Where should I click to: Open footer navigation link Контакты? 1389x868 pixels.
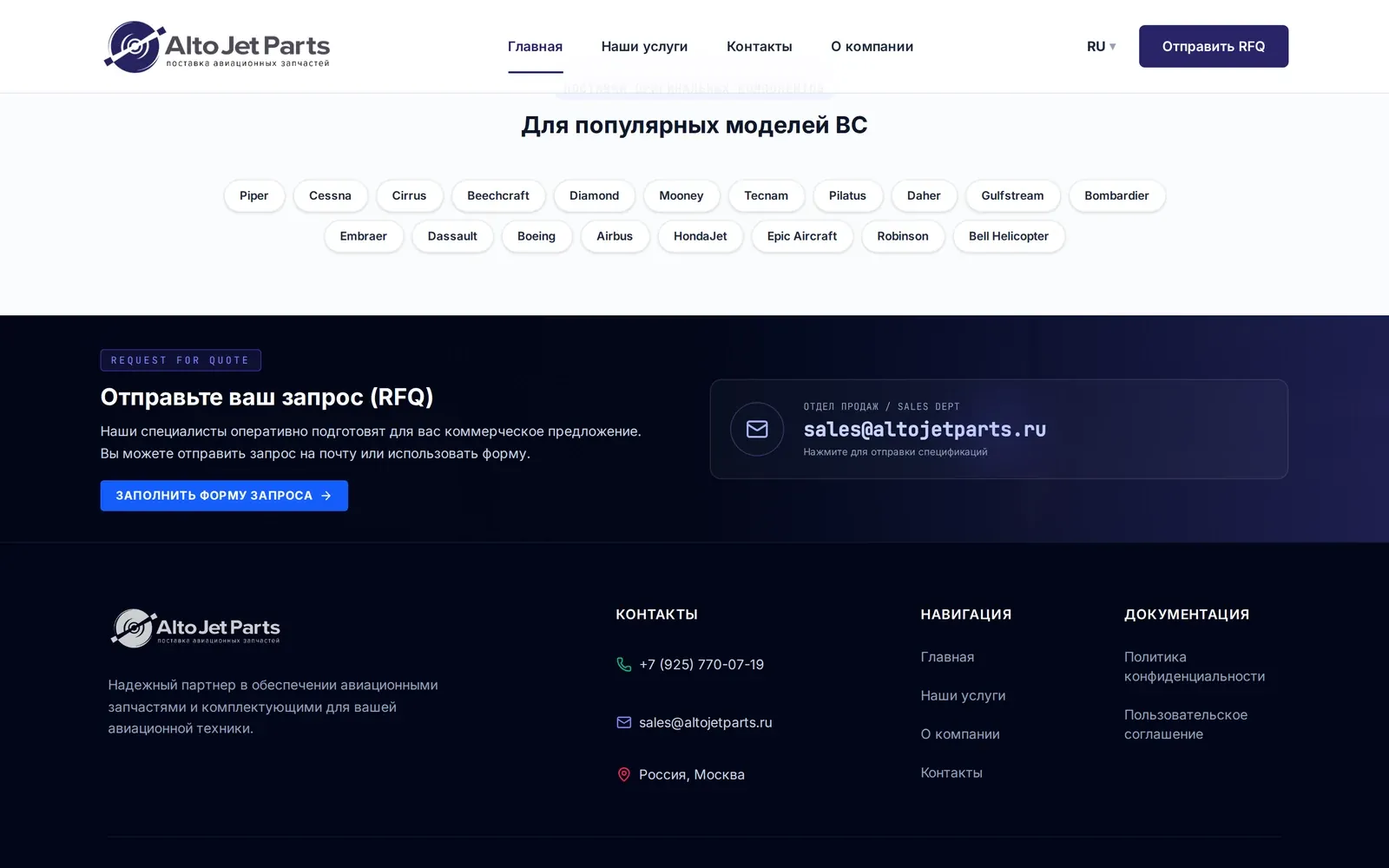(x=951, y=773)
